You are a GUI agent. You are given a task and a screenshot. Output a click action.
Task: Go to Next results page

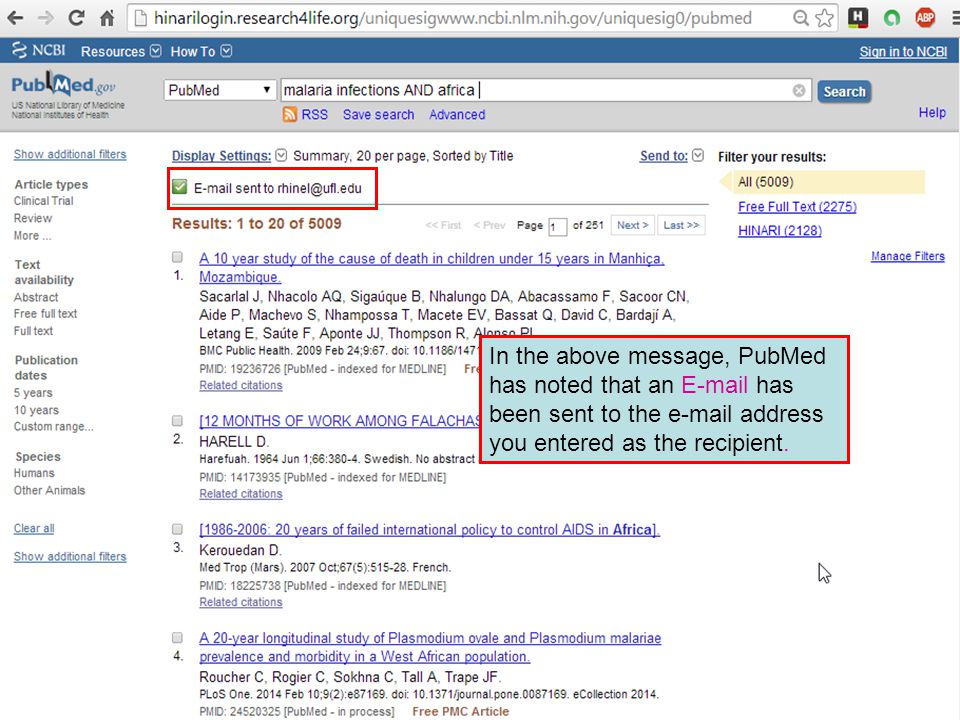pyautogui.click(x=632, y=225)
